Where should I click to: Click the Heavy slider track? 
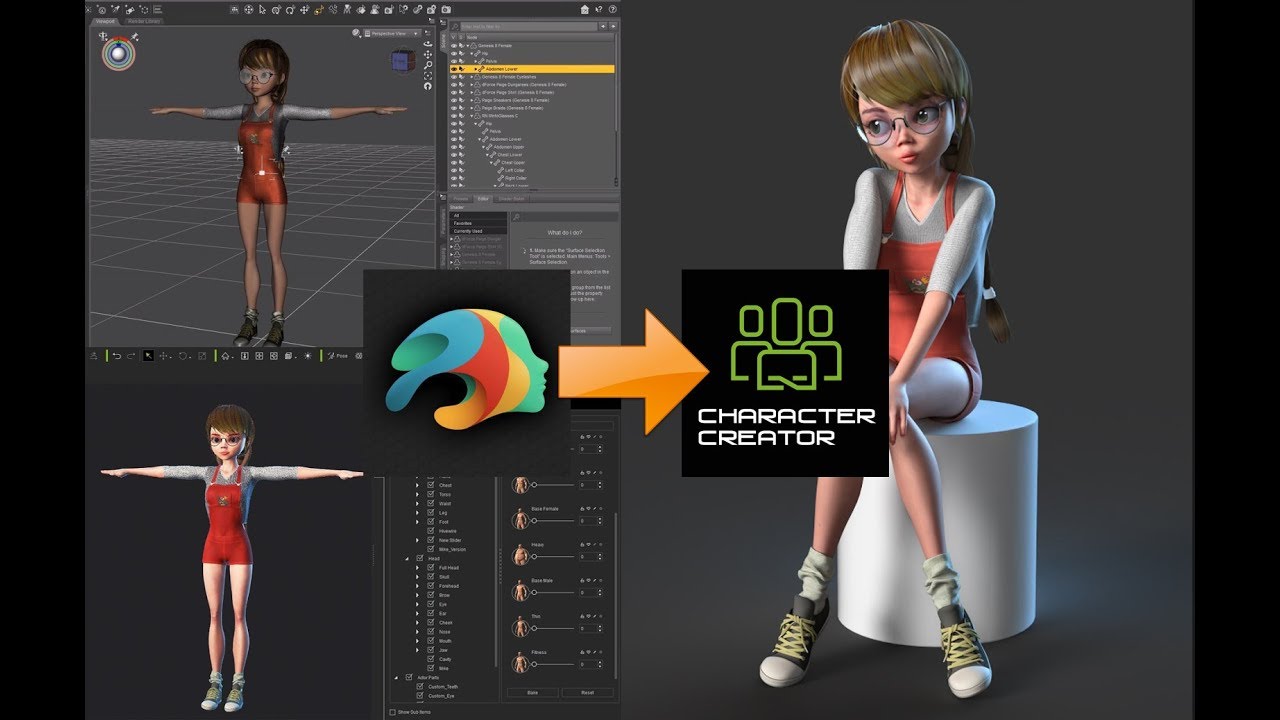pos(554,556)
